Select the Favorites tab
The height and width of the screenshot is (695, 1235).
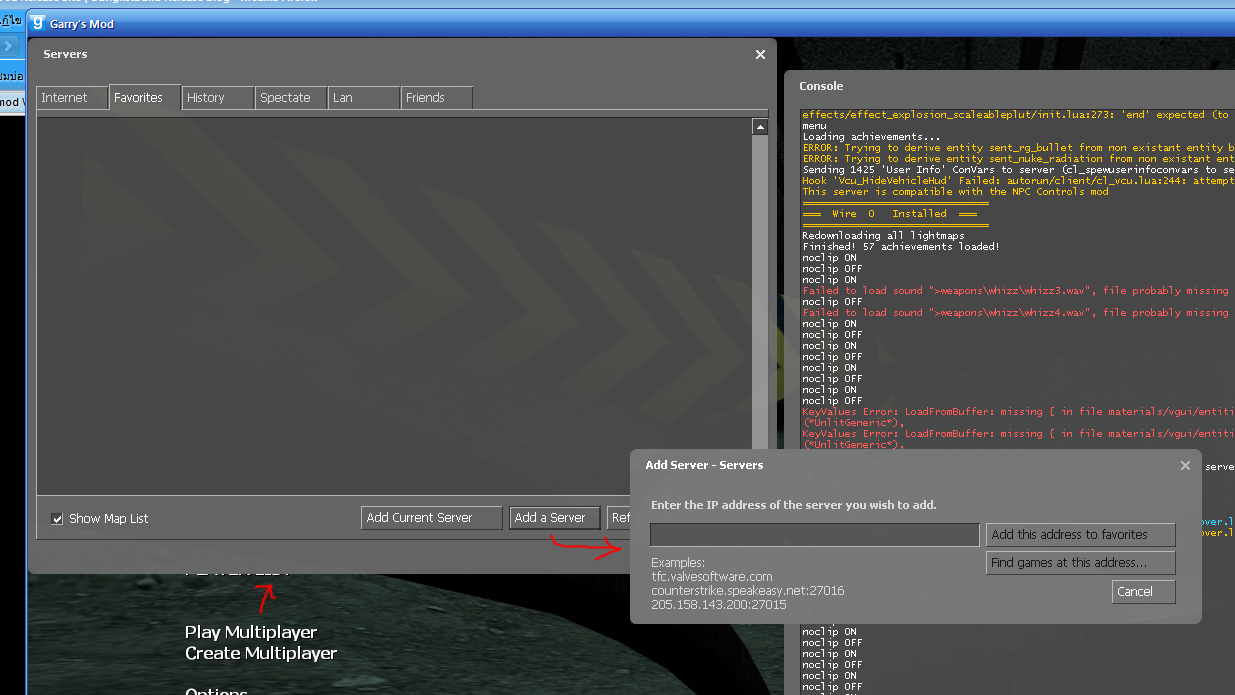tap(145, 97)
